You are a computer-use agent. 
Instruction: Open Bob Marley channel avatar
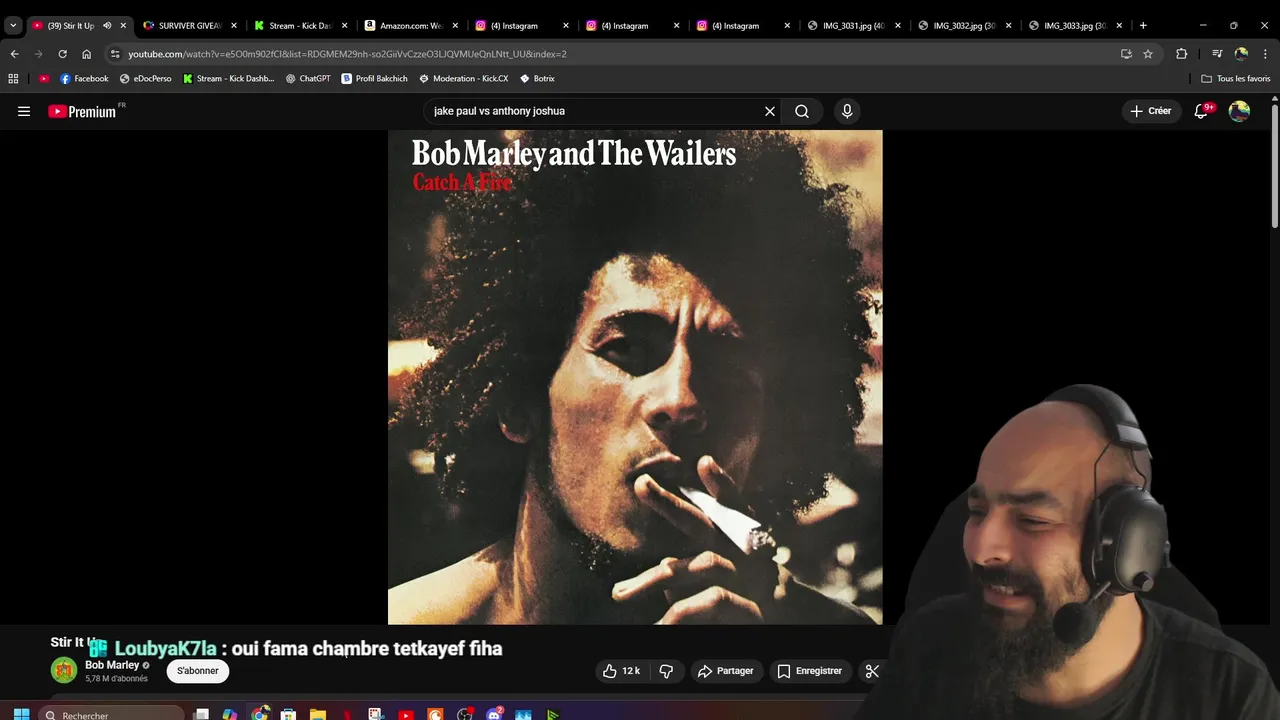tap(64, 670)
